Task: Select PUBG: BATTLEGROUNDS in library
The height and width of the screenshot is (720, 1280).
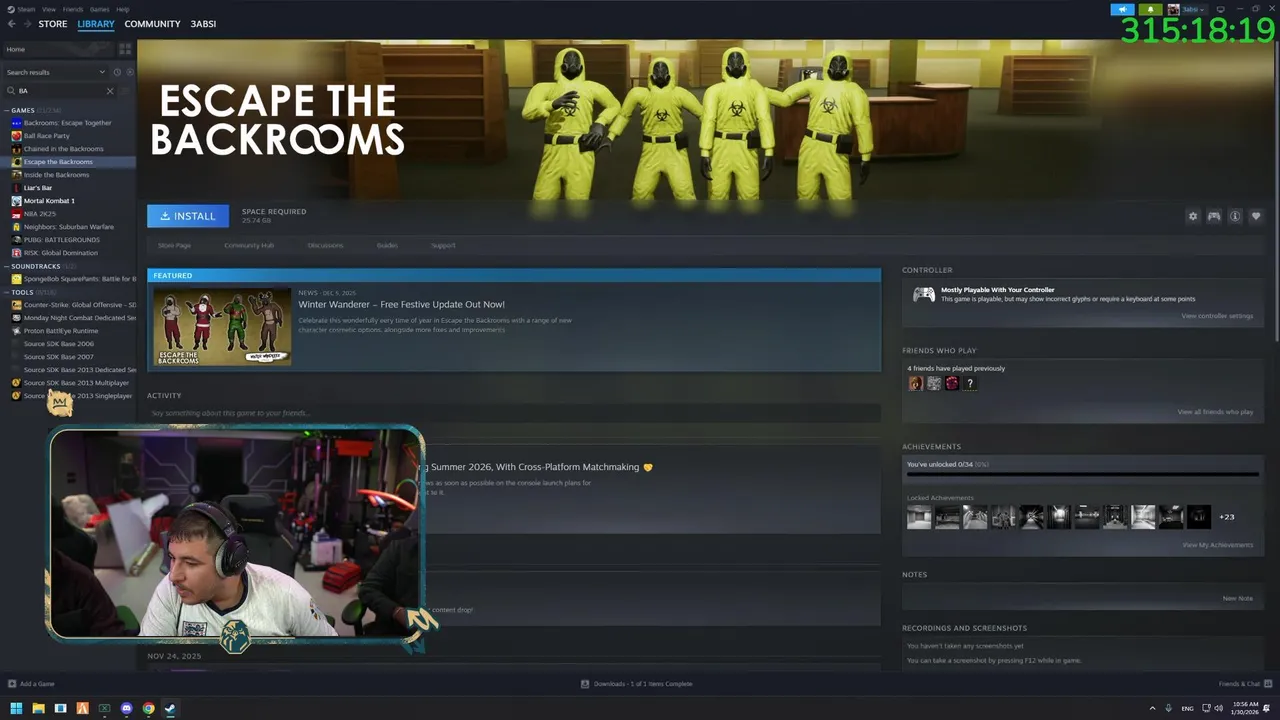Action: pyautogui.click(x=61, y=240)
